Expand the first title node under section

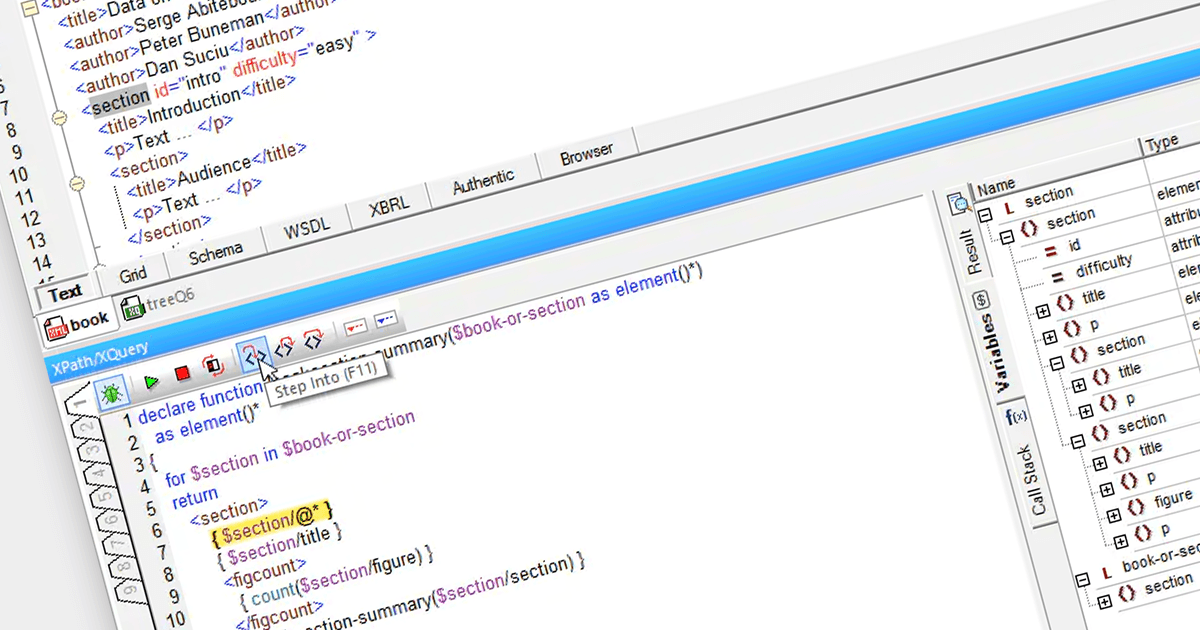pyautogui.click(x=1043, y=310)
